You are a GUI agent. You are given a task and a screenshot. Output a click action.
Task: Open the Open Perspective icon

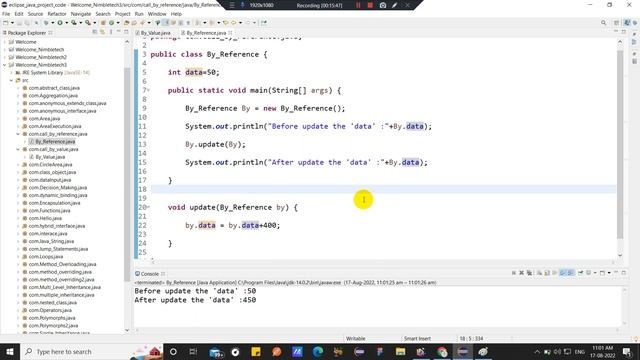pos(617,23)
